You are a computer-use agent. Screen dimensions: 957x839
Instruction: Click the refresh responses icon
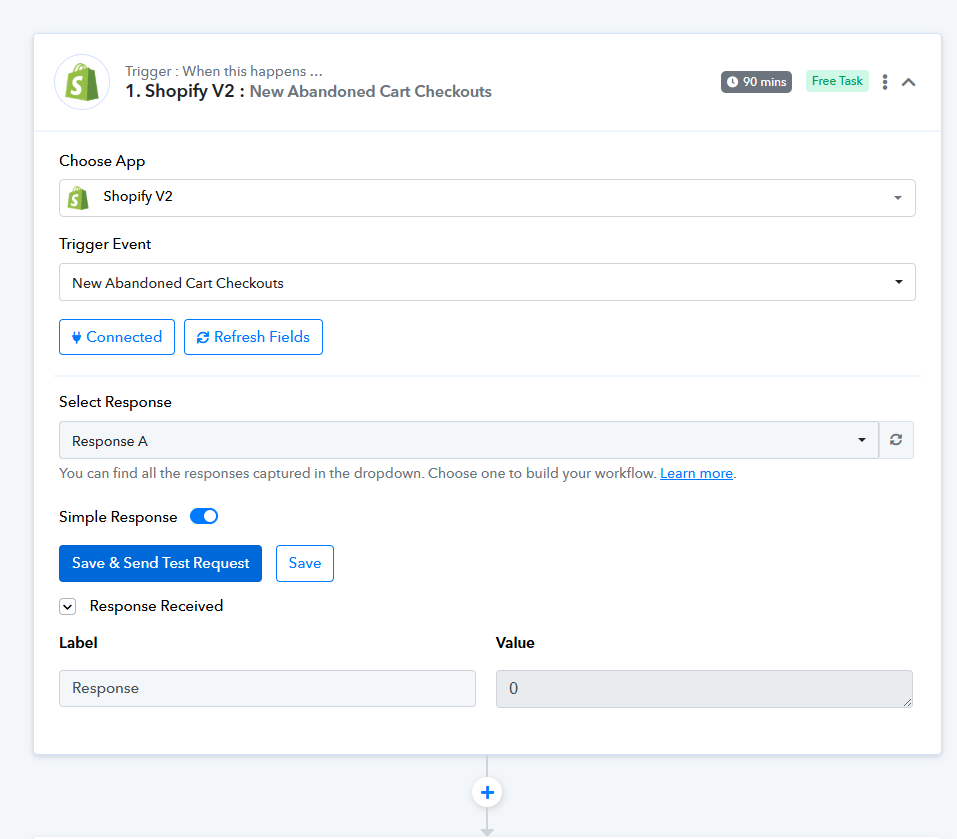(x=896, y=440)
